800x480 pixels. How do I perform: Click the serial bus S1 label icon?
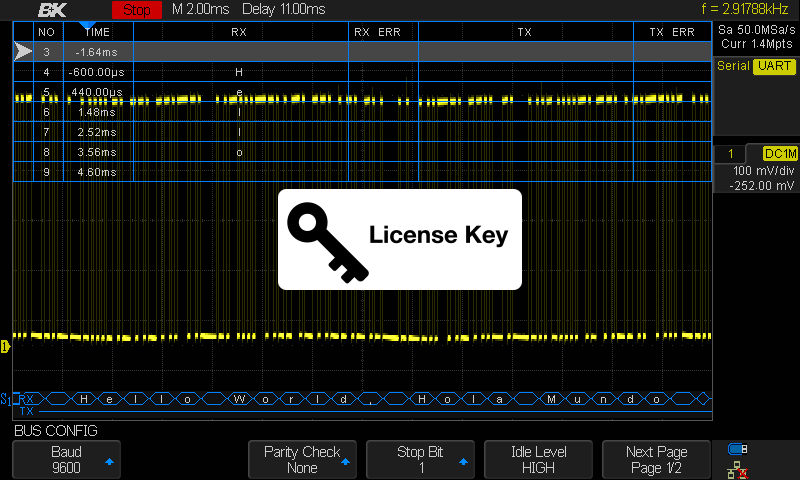pyautogui.click(x=6, y=398)
